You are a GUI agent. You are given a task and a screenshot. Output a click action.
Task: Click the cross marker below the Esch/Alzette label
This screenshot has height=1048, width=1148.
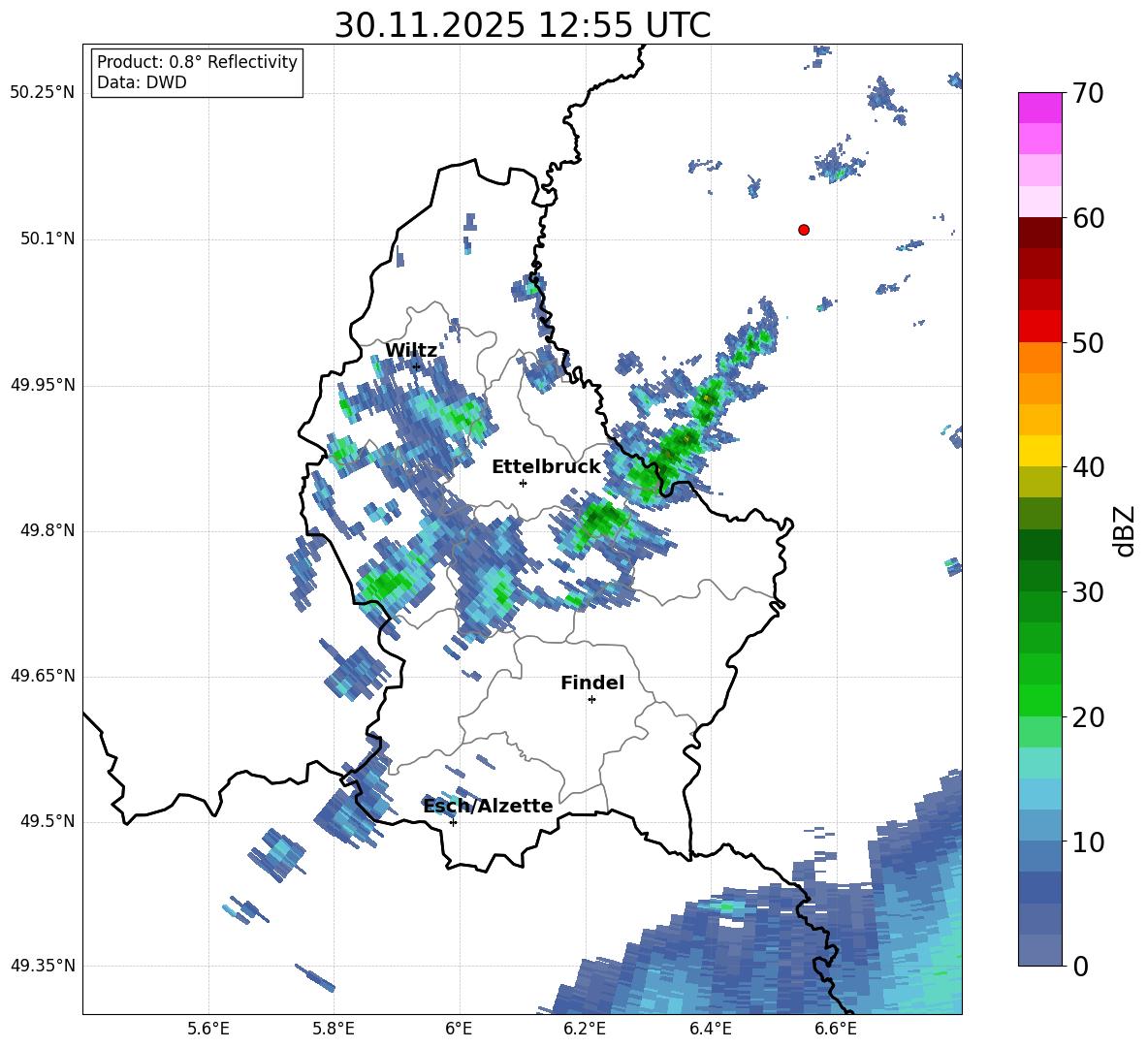tap(453, 822)
